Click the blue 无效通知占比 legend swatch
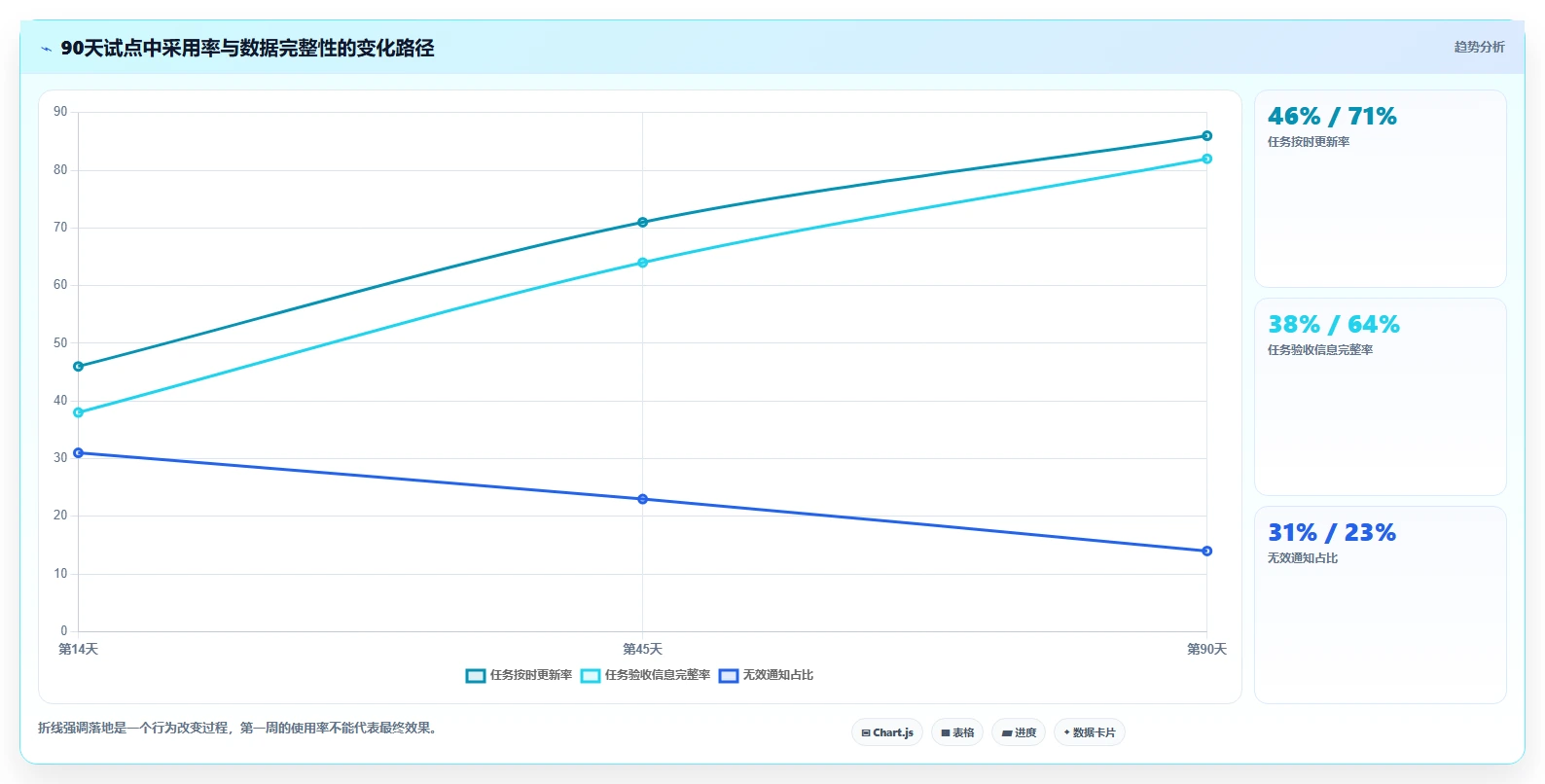Image resolution: width=1545 pixels, height=784 pixels. click(729, 676)
